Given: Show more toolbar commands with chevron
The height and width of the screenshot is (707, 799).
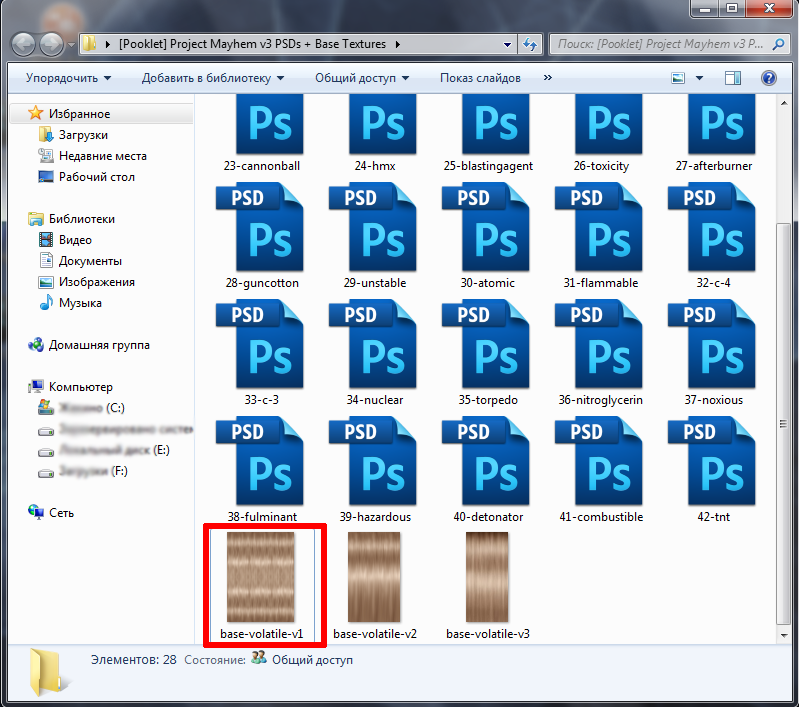Looking at the screenshot, I should 548,78.
